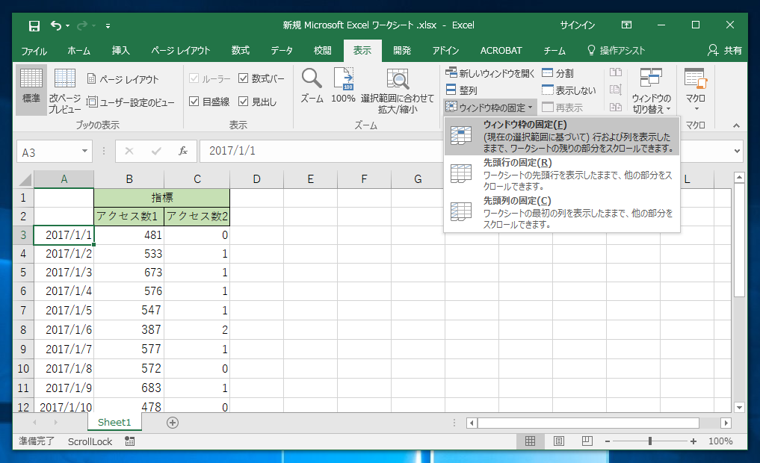The width and height of the screenshot is (760, 463).
Task: Click the ズーム magnifier icon
Action: [312, 85]
